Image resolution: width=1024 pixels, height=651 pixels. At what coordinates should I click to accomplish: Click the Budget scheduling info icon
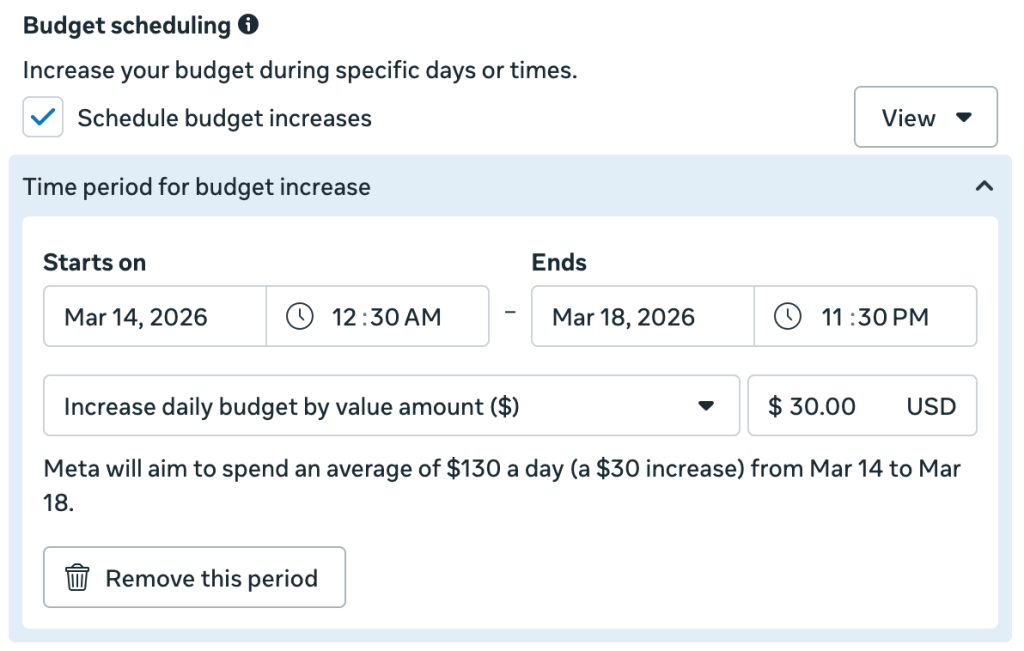249,26
